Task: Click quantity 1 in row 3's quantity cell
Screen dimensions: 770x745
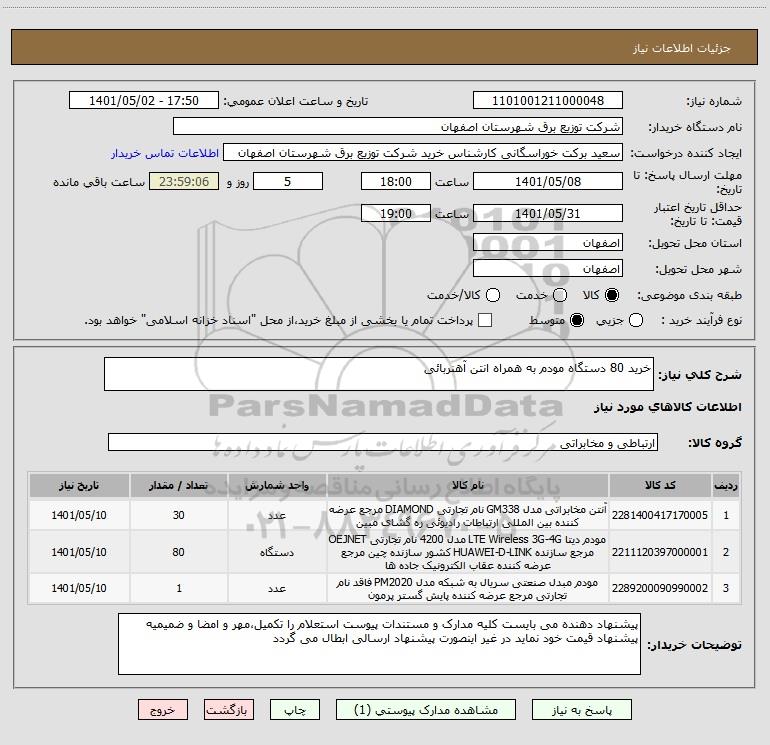Action: coord(179,588)
